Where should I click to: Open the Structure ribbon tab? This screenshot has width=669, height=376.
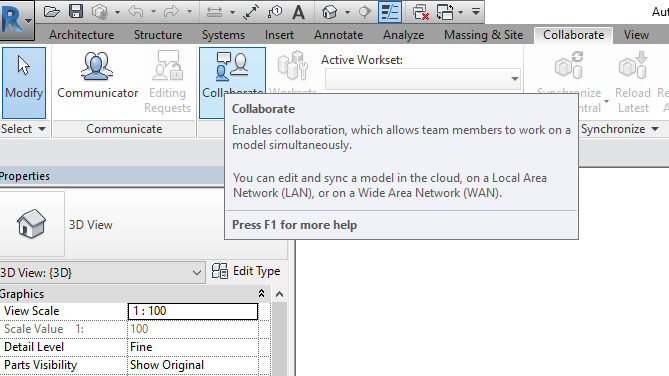point(158,35)
